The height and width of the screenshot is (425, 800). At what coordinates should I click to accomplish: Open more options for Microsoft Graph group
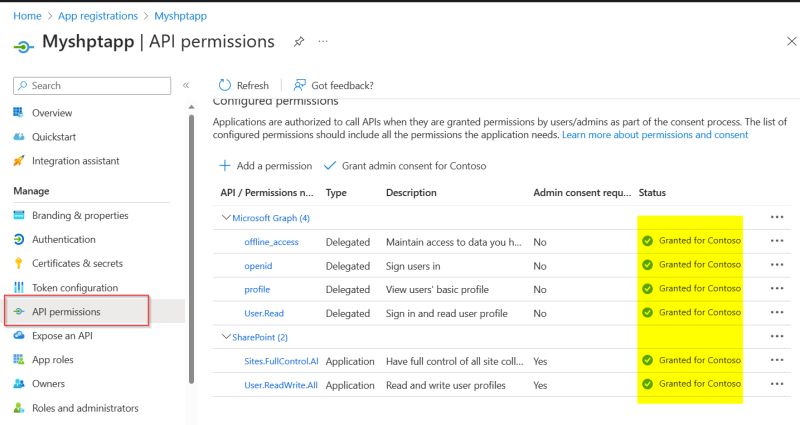pos(777,217)
